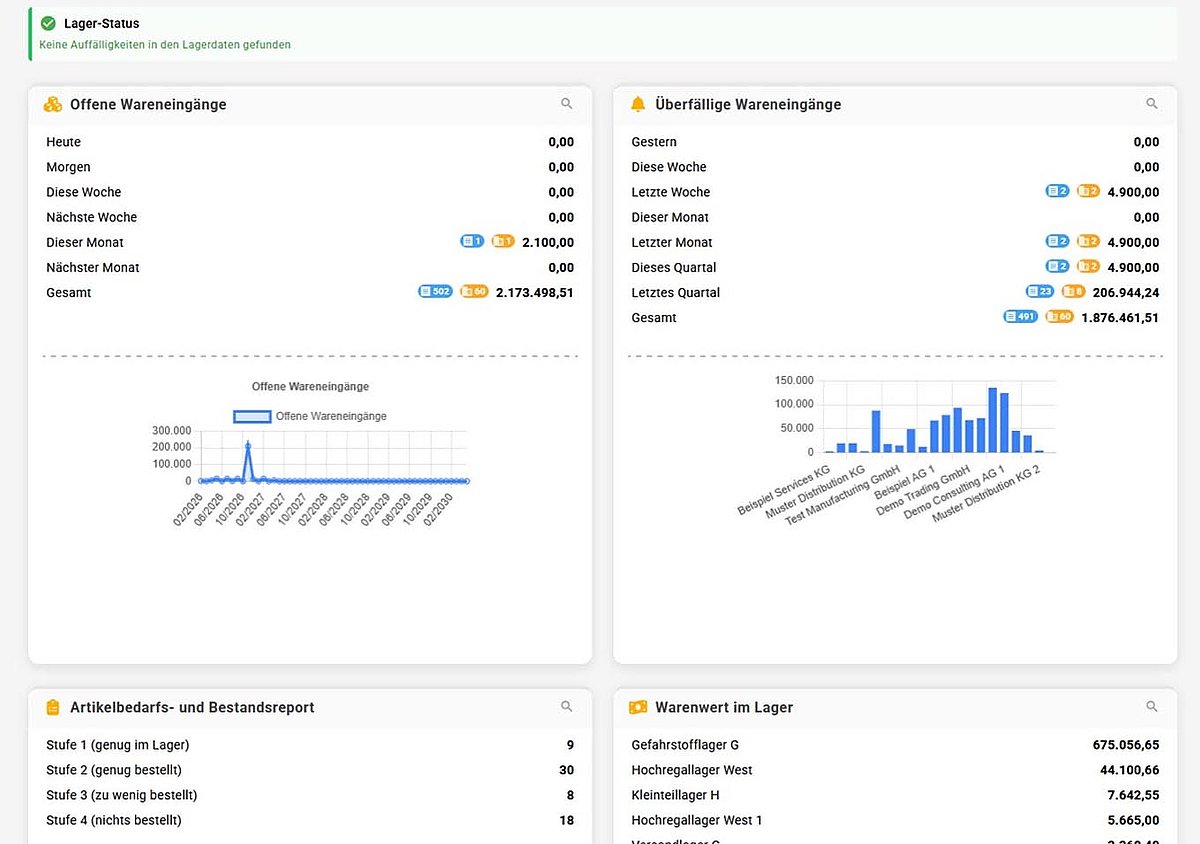The height and width of the screenshot is (844, 1200).
Task: Click the search icon in Warenwert im Lager
Action: coord(1152,707)
